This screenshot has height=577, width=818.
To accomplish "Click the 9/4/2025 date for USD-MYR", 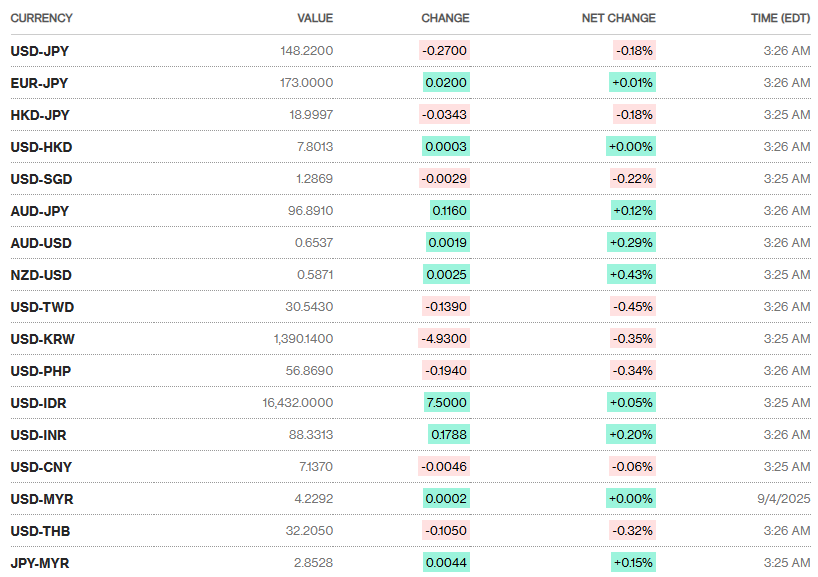I will tap(783, 499).
